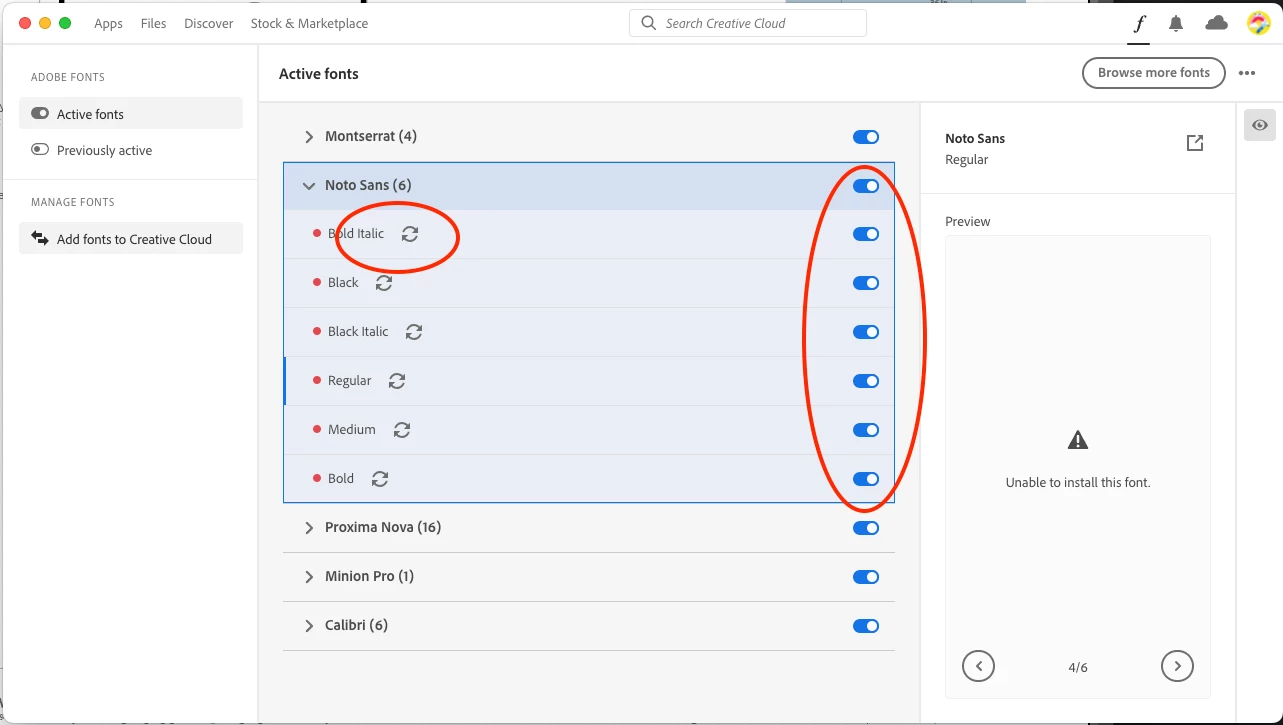Select the Regular font row label

(x=349, y=381)
